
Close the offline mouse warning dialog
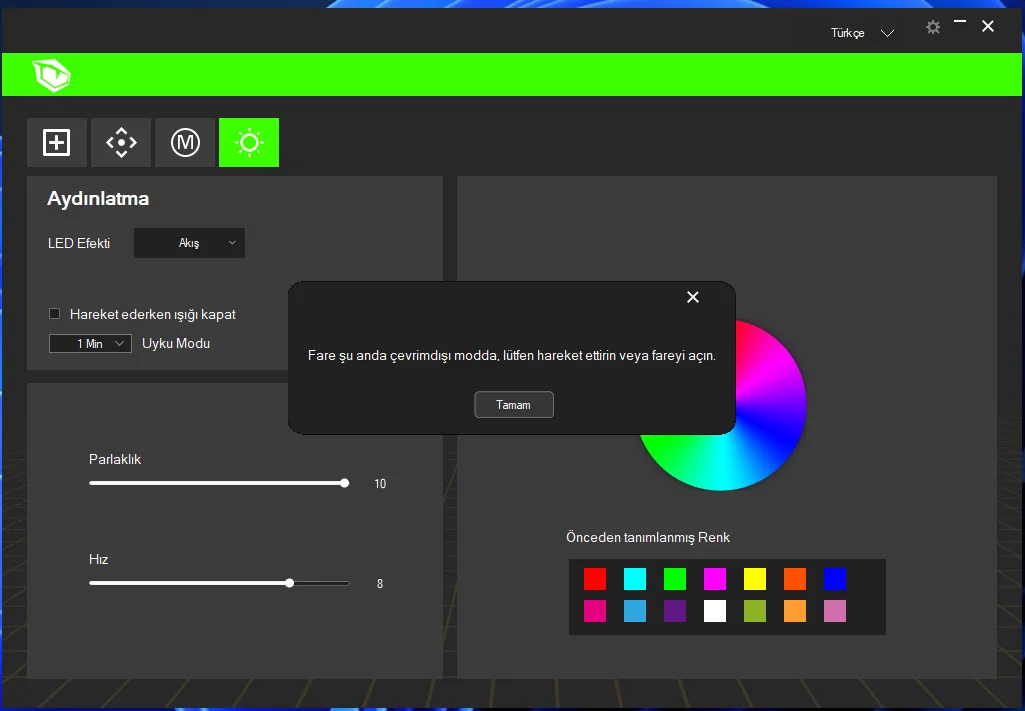693,297
